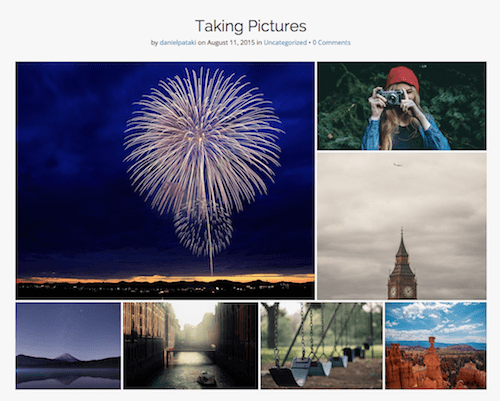The image size is (500, 401).
Task: Open the Big Ben cloudy sky photo
Action: tap(402, 226)
